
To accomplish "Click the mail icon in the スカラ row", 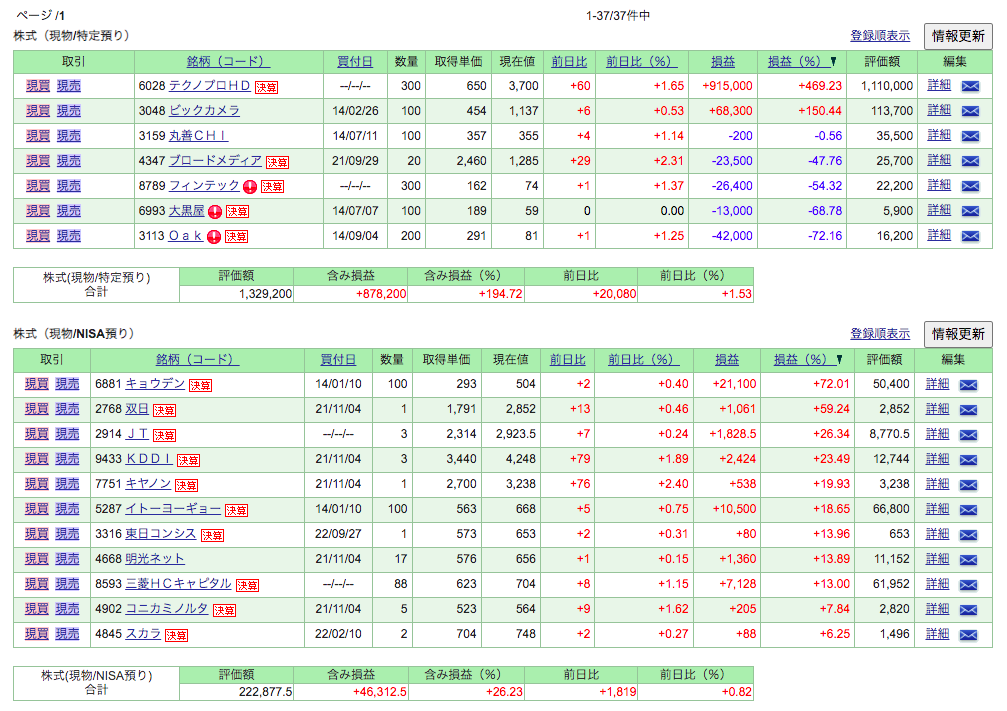I will coord(968,635).
